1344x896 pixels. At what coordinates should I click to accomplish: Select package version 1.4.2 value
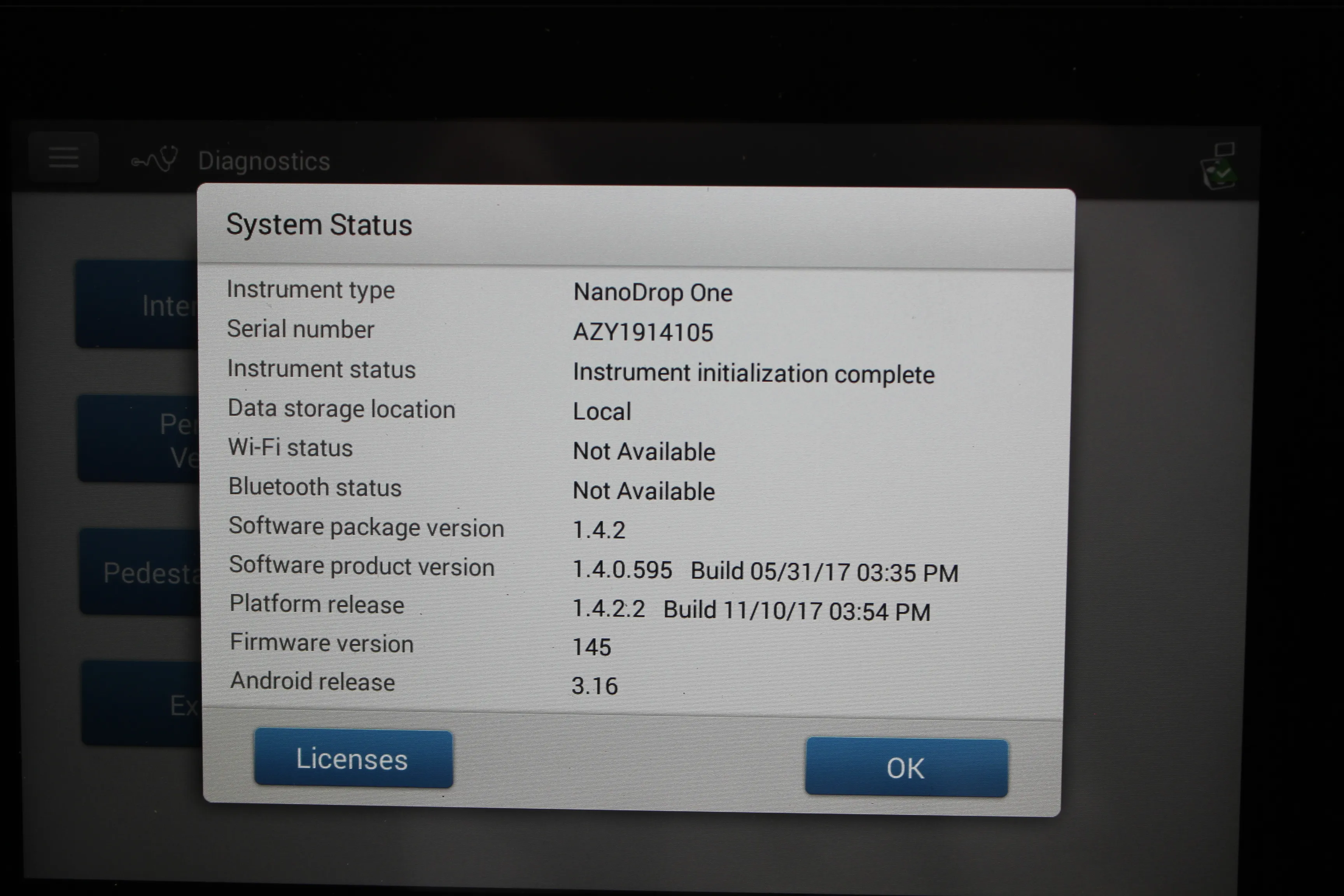point(599,530)
